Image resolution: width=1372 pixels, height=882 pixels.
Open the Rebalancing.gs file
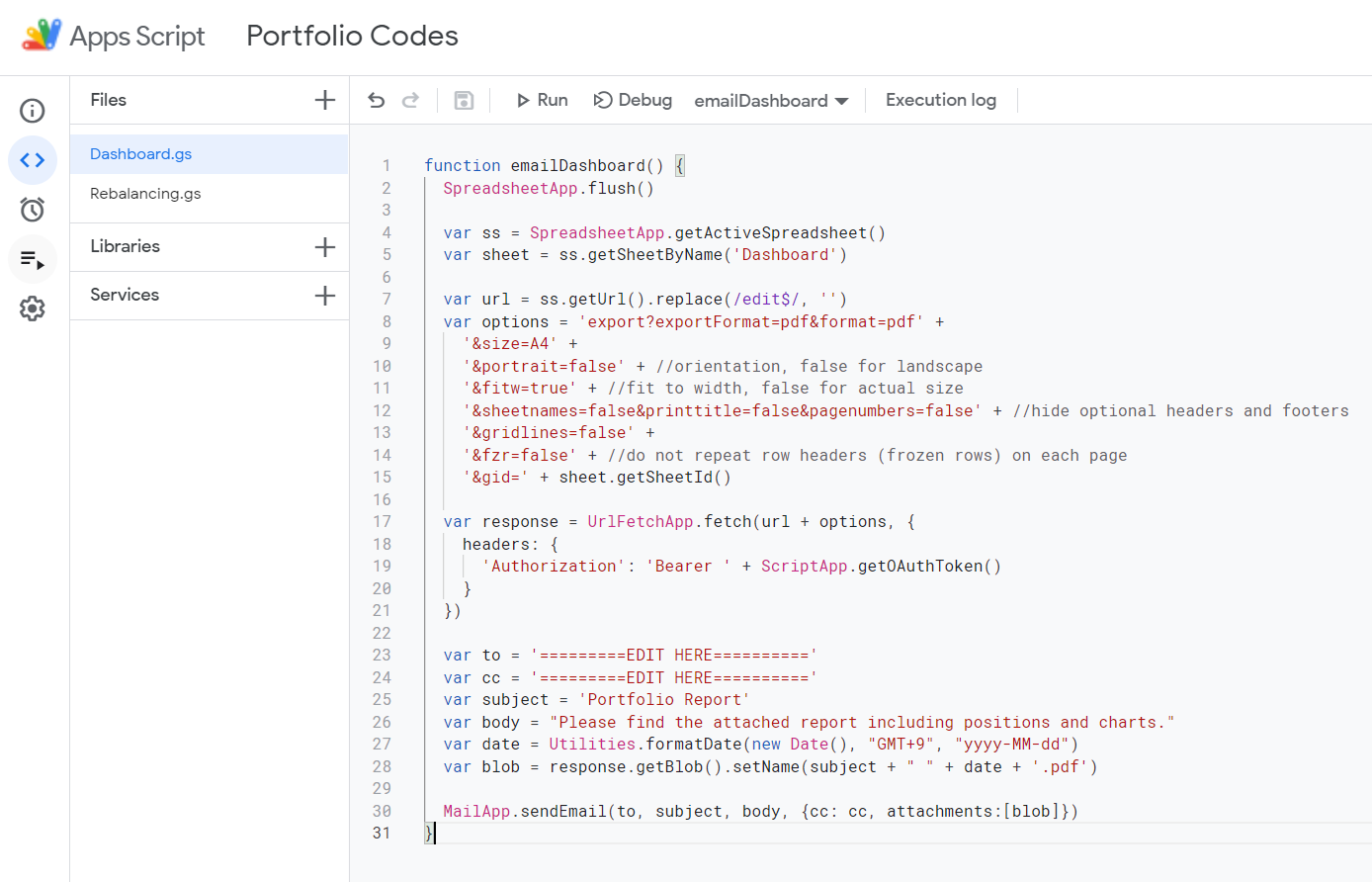[x=145, y=194]
